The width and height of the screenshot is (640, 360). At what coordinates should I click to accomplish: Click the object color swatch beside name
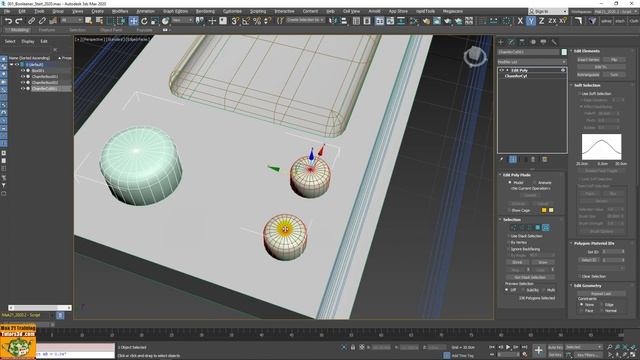click(x=564, y=52)
